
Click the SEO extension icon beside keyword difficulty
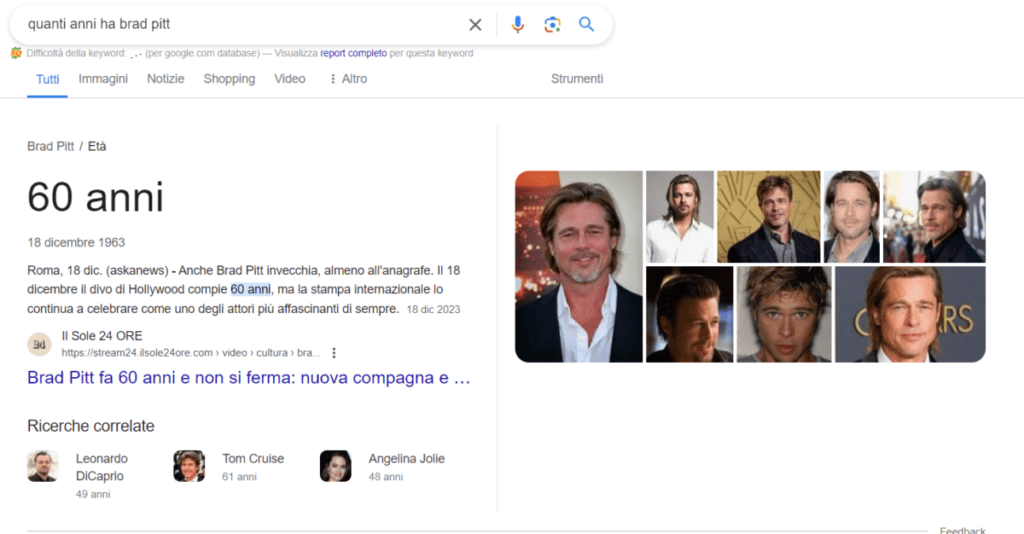click(x=16, y=53)
